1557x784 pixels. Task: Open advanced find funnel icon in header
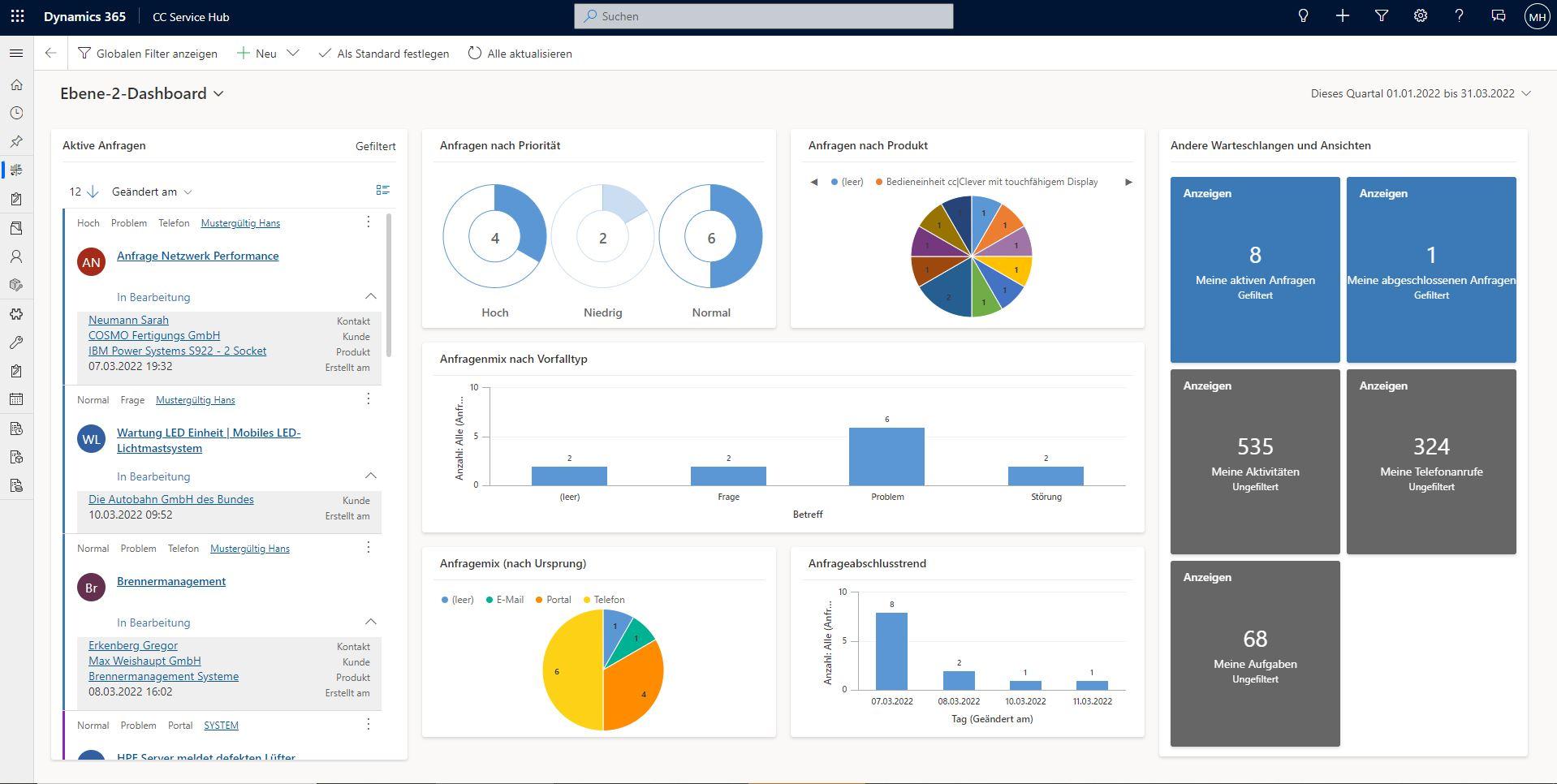tap(1381, 16)
